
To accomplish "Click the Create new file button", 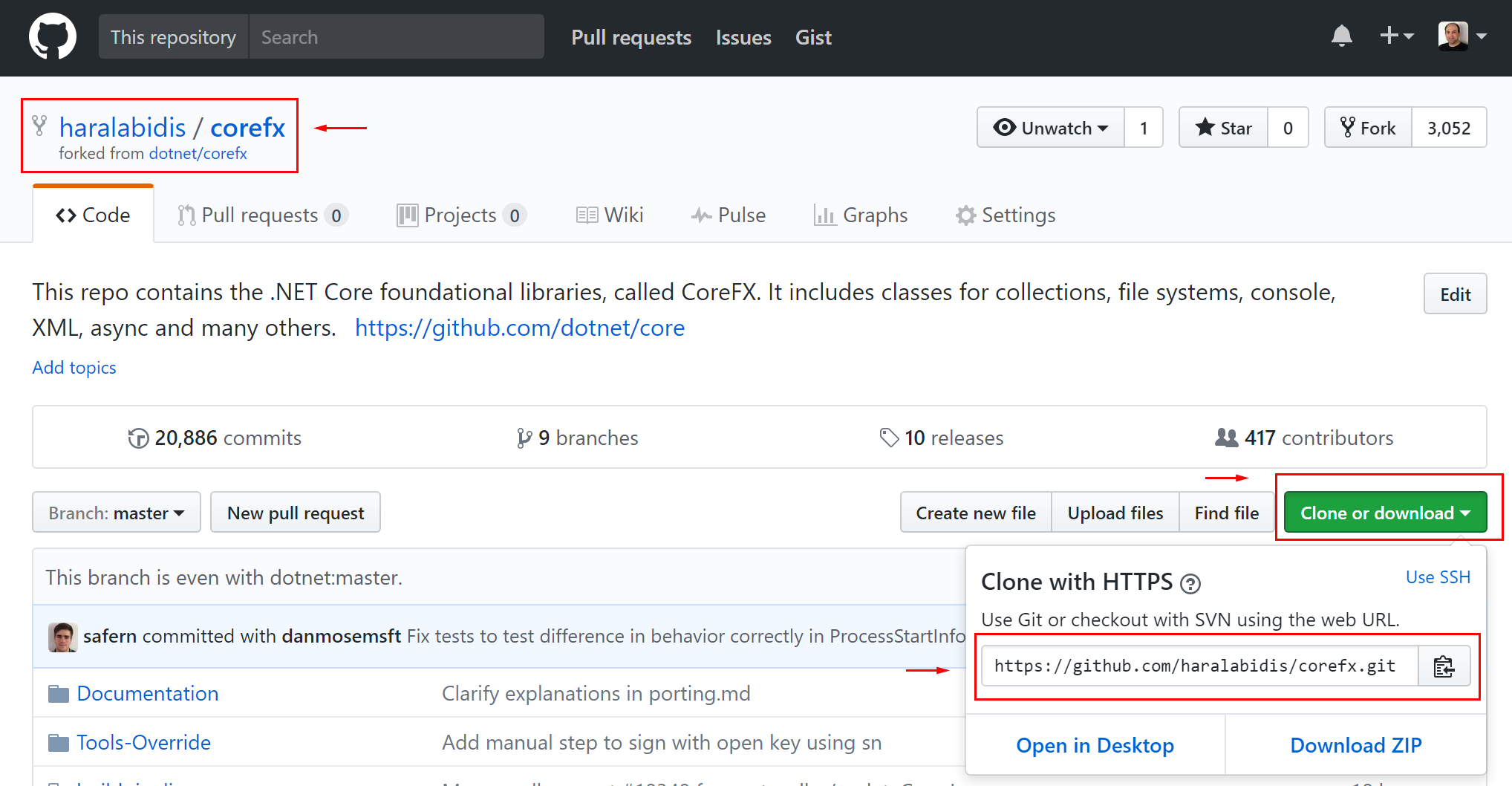I will [976, 513].
